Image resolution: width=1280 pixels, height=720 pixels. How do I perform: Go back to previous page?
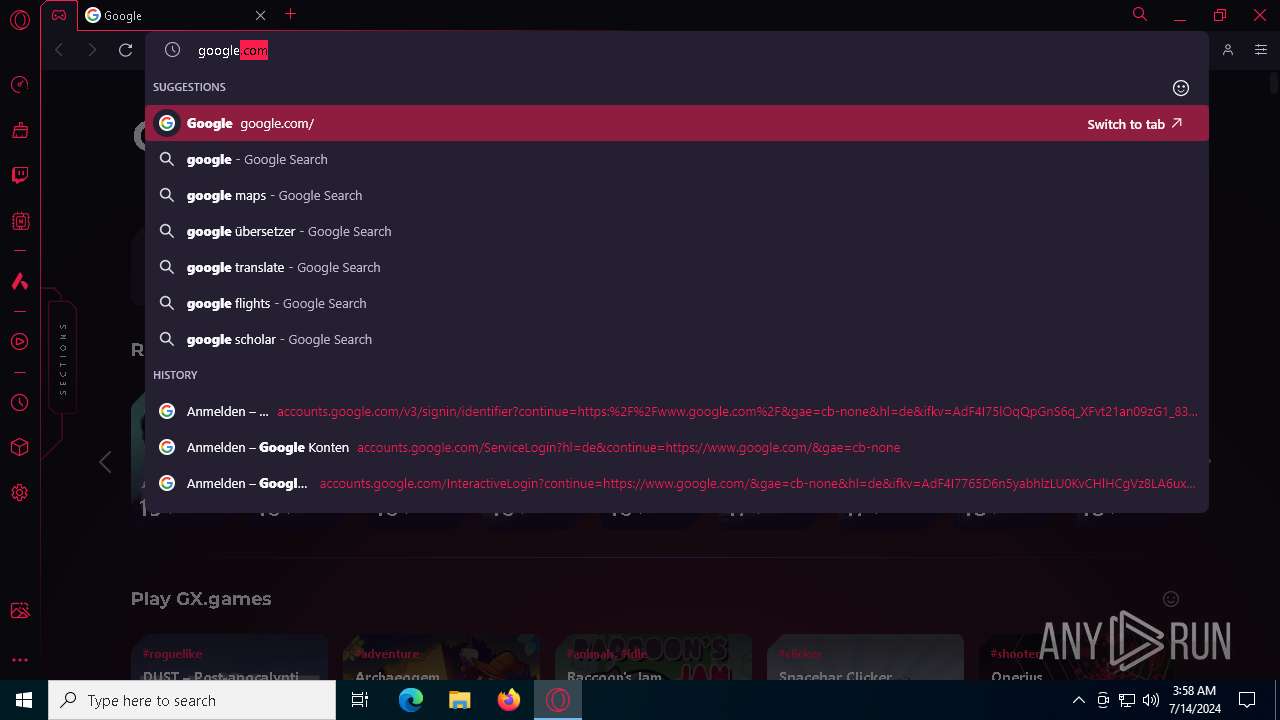59,50
